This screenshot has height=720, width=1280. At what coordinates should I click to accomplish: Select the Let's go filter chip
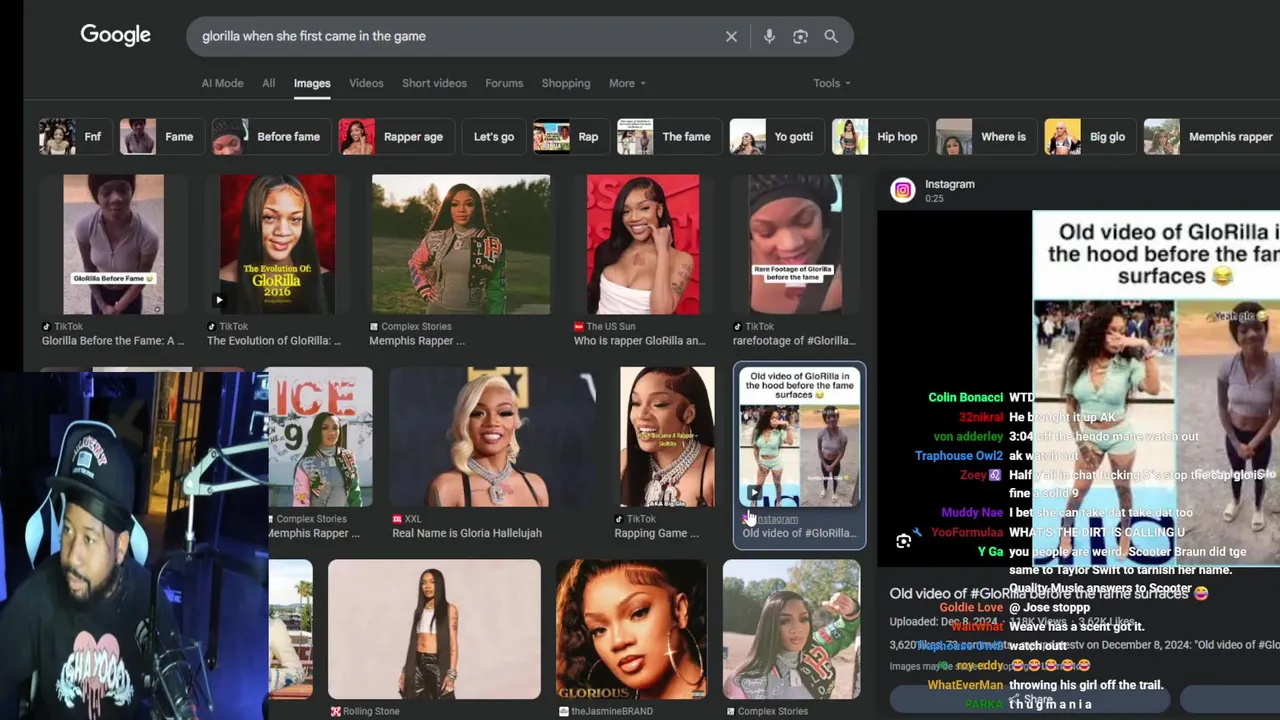click(493, 137)
